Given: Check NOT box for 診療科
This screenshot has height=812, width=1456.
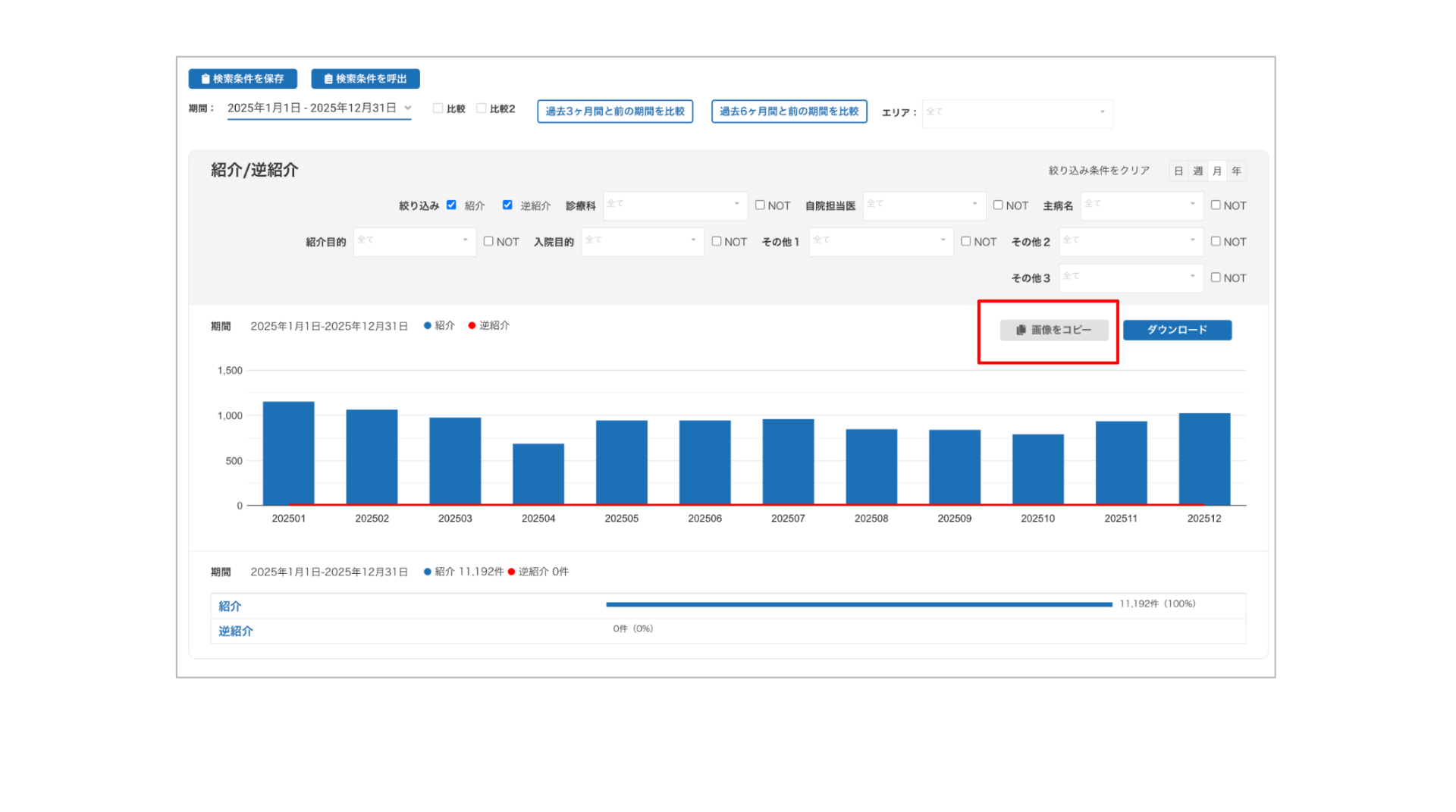Looking at the screenshot, I should (x=760, y=205).
